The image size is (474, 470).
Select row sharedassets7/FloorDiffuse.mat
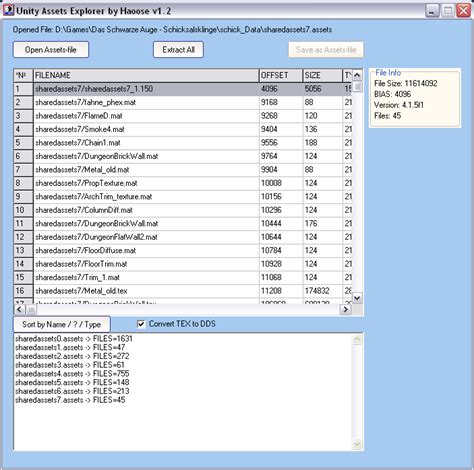coord(183,250)
